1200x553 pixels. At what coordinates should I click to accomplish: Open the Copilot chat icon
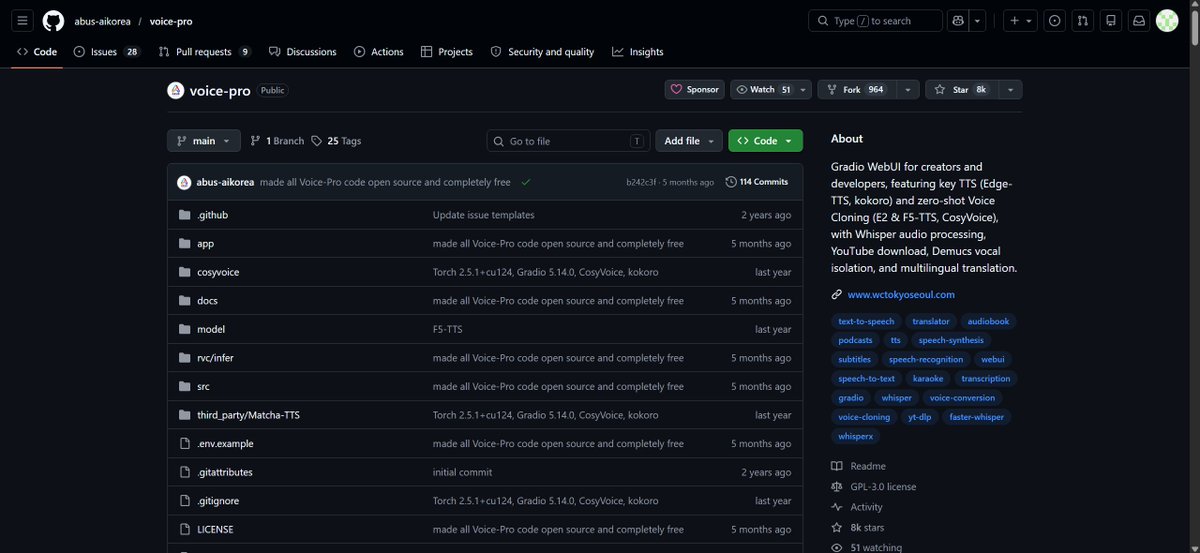[959, 20]
